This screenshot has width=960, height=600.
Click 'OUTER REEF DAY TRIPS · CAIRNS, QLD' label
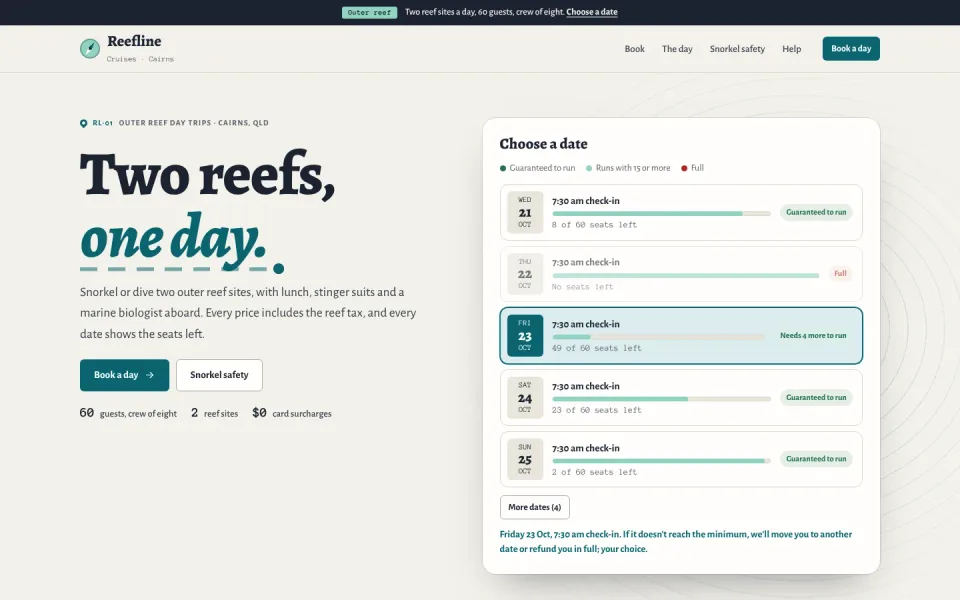pyautogui.click(x=193, y=123)
